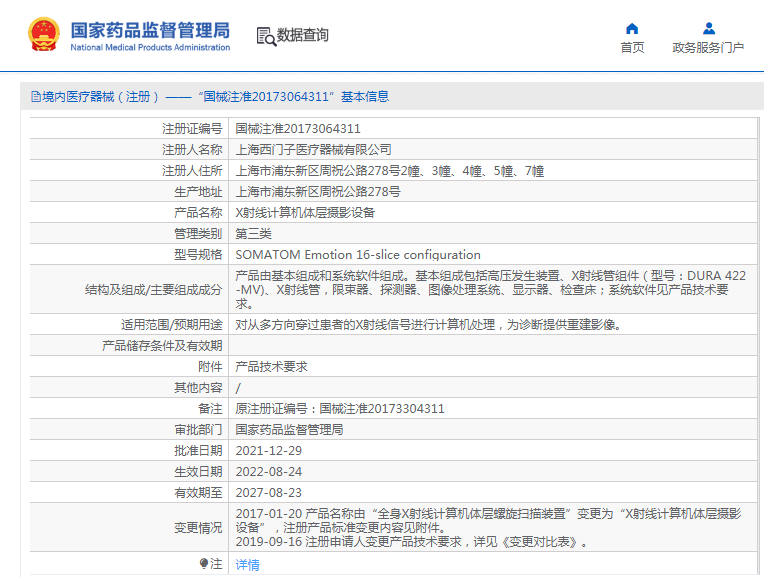
Task: Click the 管理类别 row label
Action: tap(198, 233)
